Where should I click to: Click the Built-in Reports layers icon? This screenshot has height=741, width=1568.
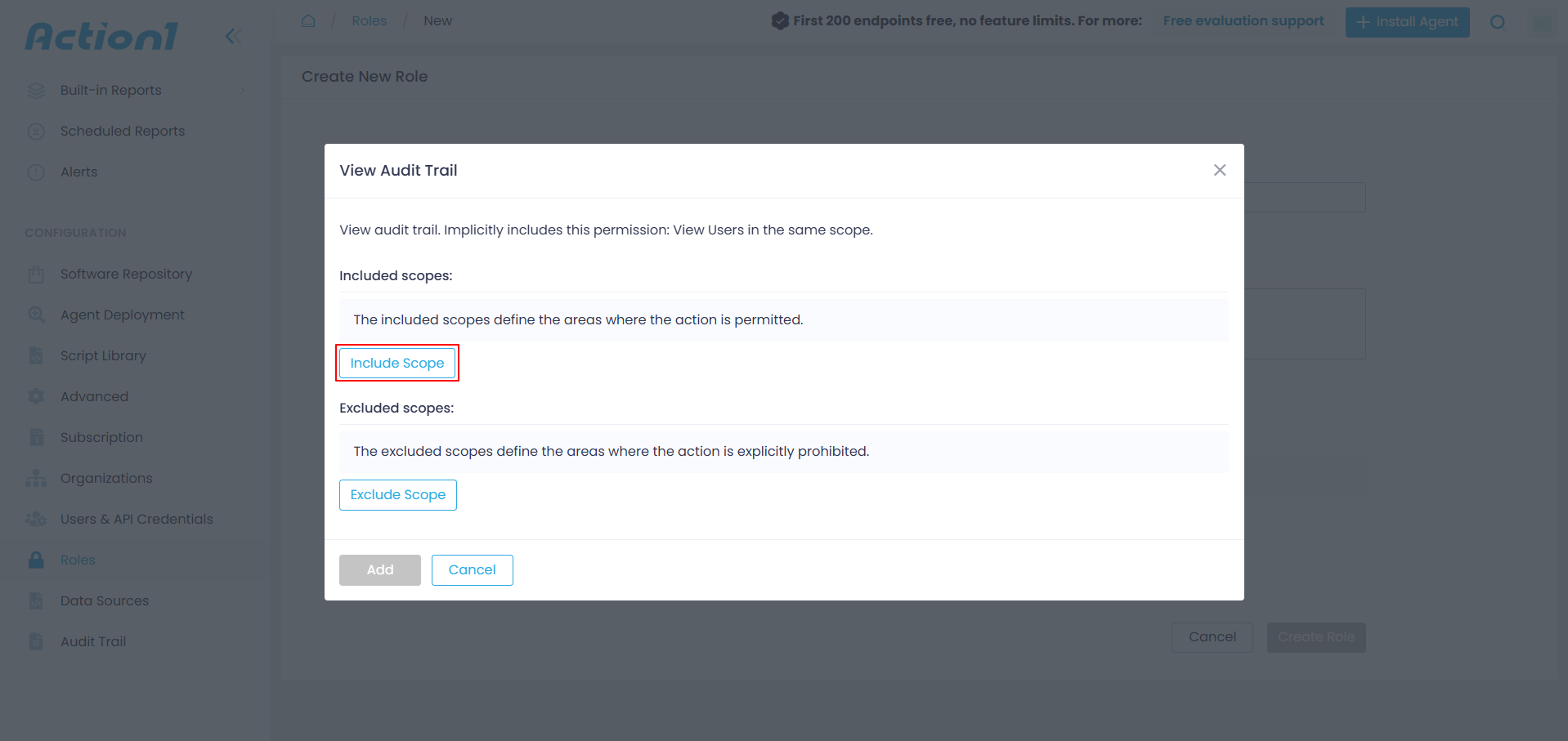36,91
